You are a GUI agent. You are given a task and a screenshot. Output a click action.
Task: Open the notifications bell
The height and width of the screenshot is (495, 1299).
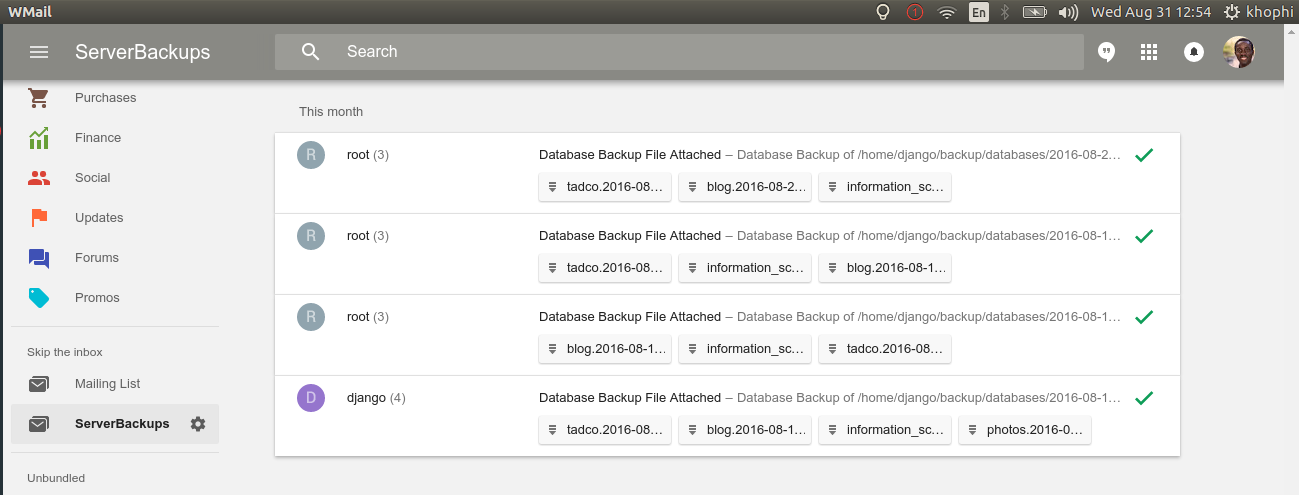(x=1193, y=52)
